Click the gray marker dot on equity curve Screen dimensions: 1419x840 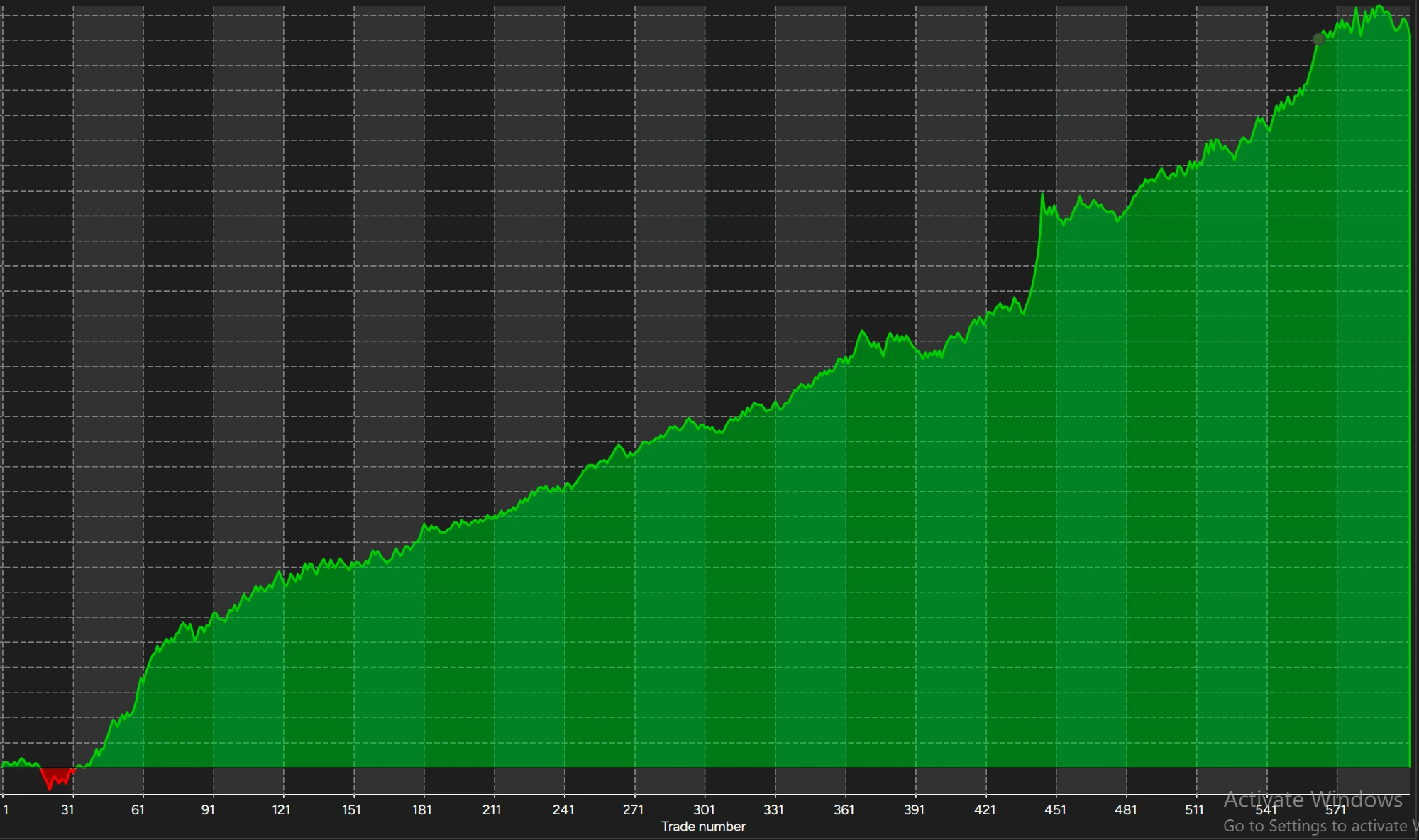coord(1318,40)
